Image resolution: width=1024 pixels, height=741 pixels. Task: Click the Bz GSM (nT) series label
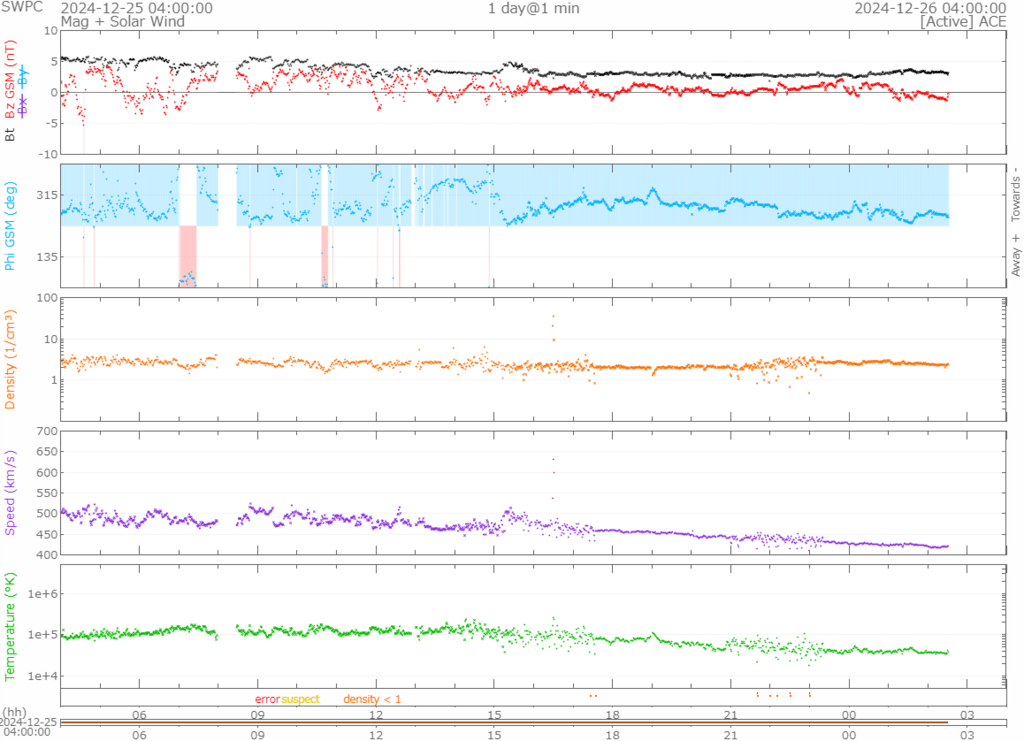coord(11,80)
